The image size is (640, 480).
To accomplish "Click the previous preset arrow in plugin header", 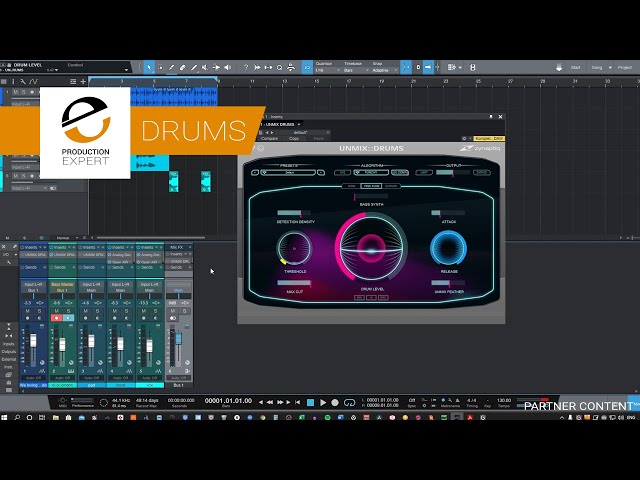I will [x=267, y=133].
